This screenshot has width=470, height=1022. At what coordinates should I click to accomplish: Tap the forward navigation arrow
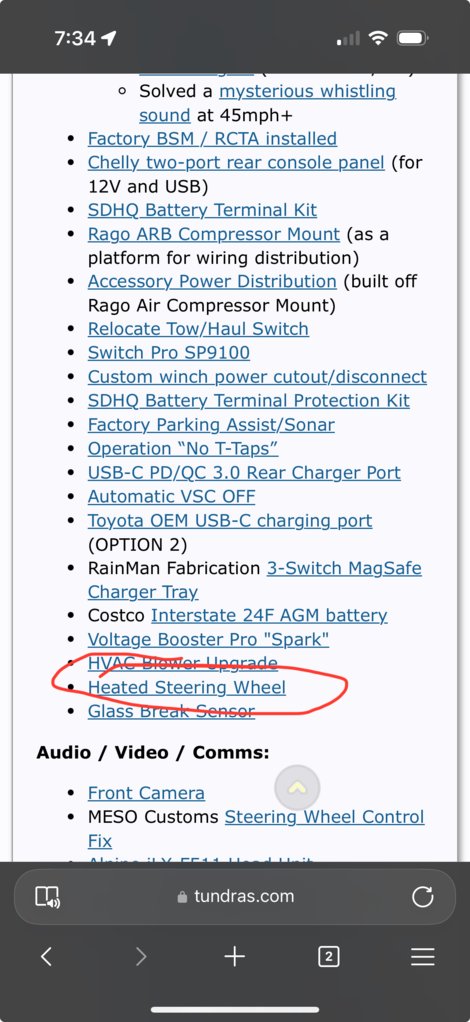click(x=141, y=956)
